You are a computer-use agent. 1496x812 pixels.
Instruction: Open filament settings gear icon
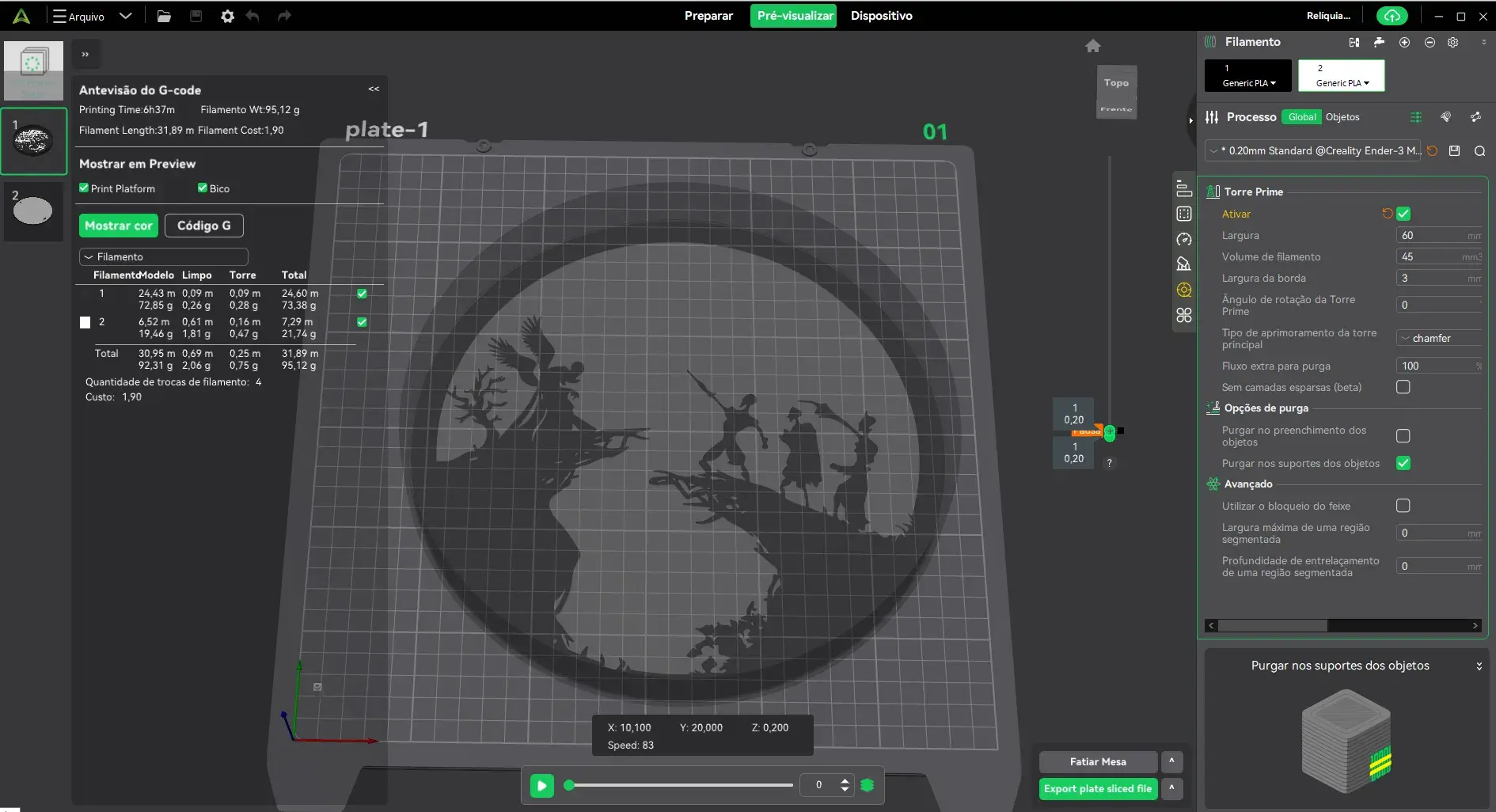click(x=1453, y=42)
